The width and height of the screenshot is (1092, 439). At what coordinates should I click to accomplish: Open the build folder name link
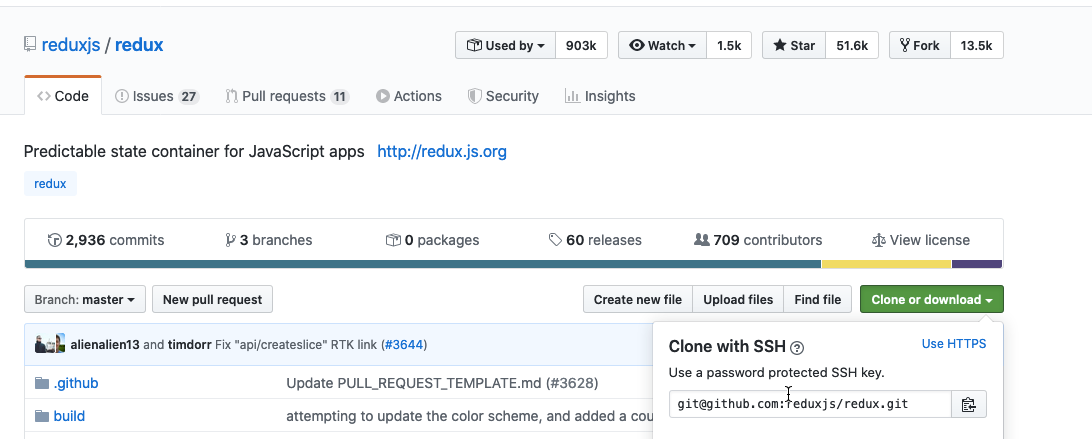(x=69, y=416)
